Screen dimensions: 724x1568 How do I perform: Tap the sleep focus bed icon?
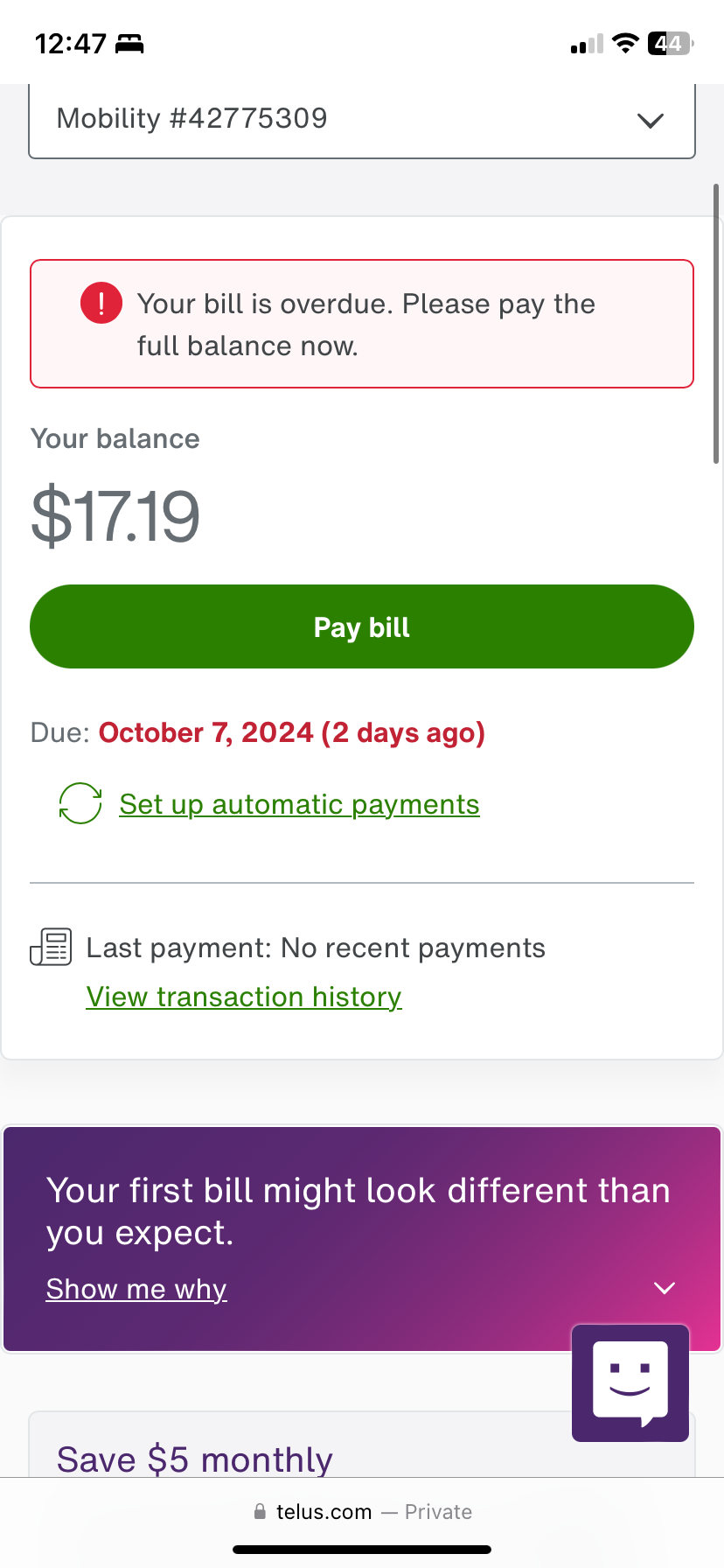129,44
